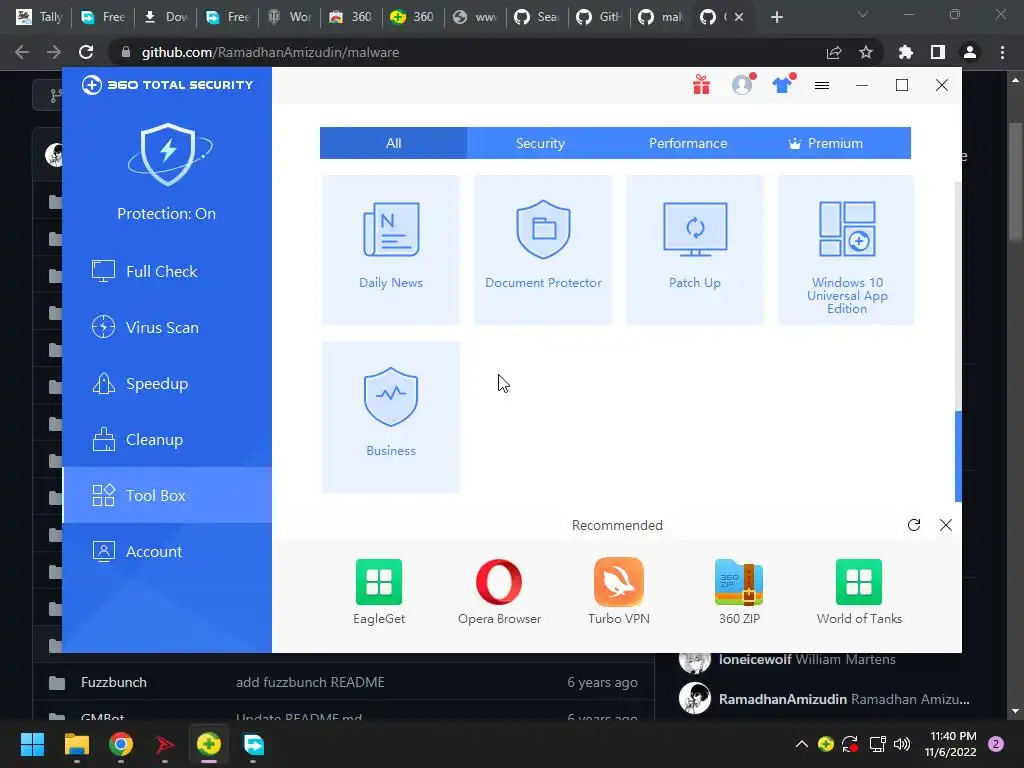Switch to the Tally browser tab

(x=40, y=17)
